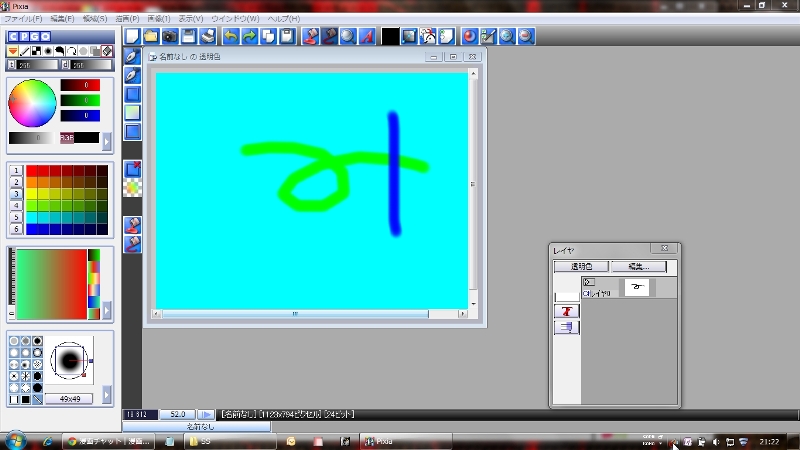Select the orange triangle mode icon
The height and width of the screenshot is (450, 800).
13,51
